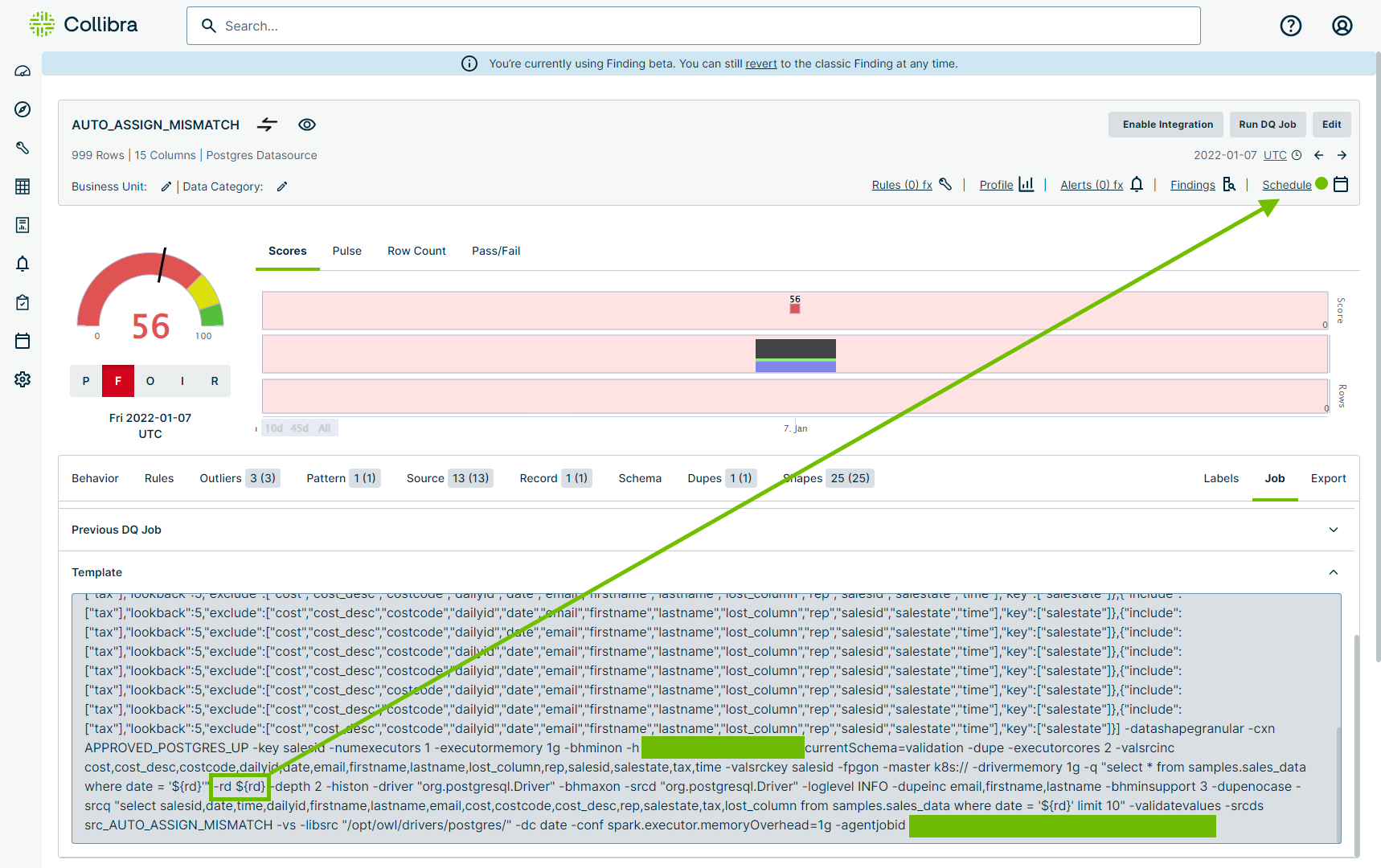The width and height of the screenshot is (1381, 868).
Task: Open the Dupes tab
Action: (x=704, y=477)
